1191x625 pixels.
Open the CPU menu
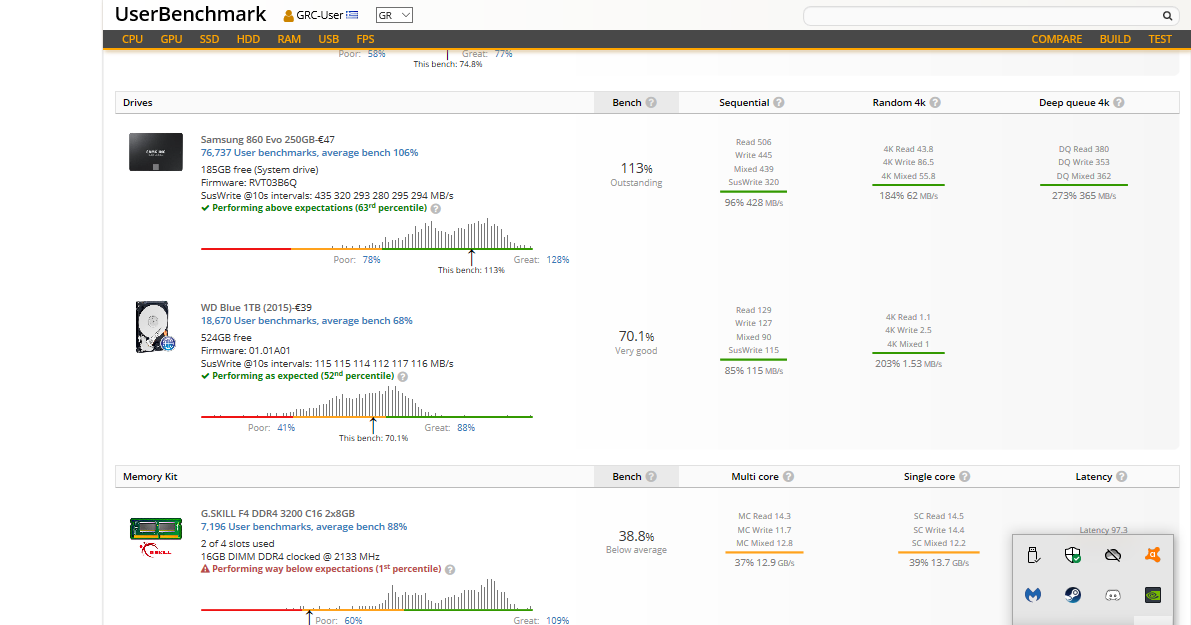[132, 39]
